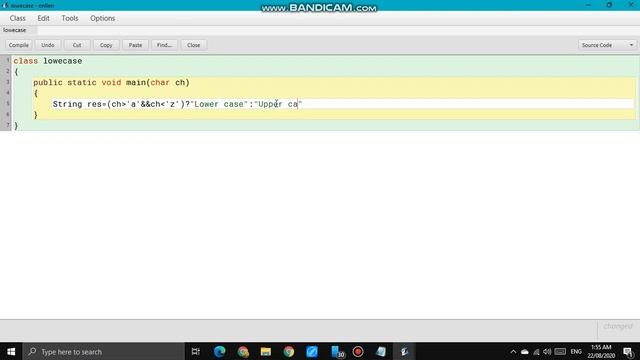Open the Windows Start menu
Image resolution: width=640 pixels, height=360 pixels.
click(11, 351)
